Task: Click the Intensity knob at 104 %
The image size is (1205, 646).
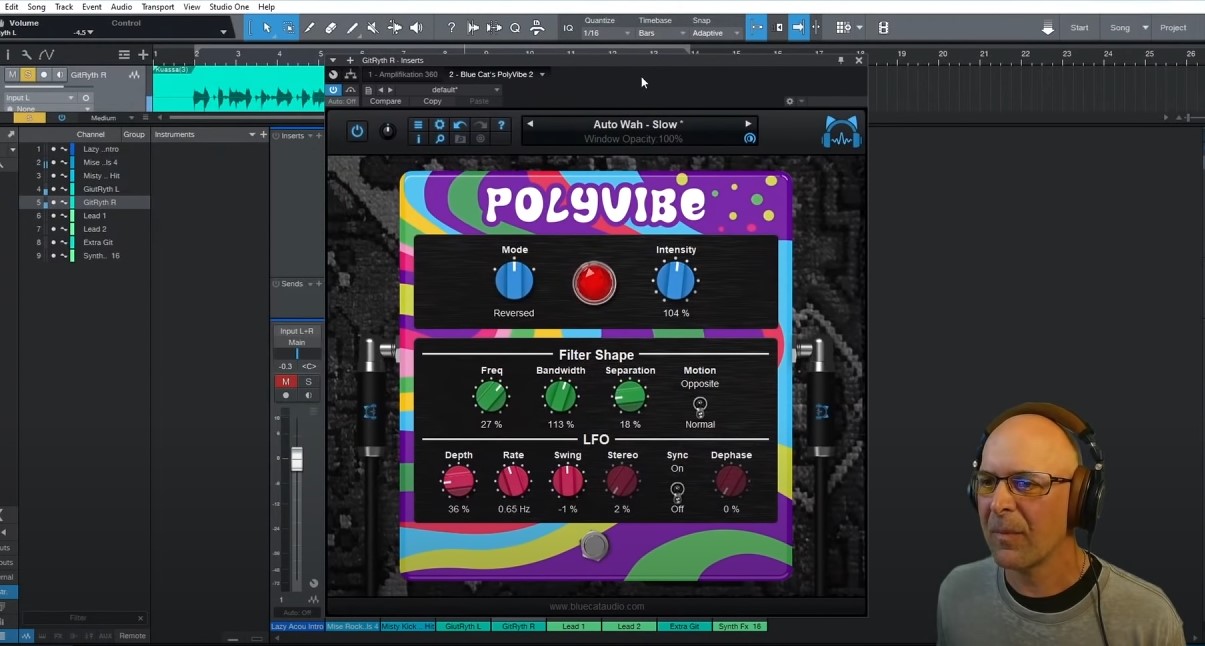Action: click(675, 281)
